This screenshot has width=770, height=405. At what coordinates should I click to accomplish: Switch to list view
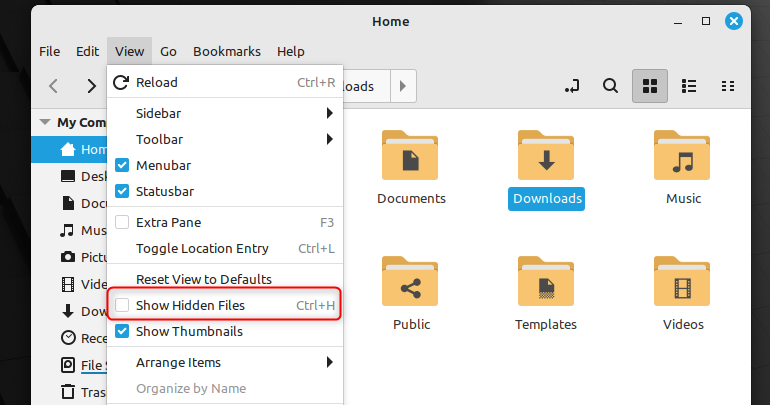tap(688, 86)
